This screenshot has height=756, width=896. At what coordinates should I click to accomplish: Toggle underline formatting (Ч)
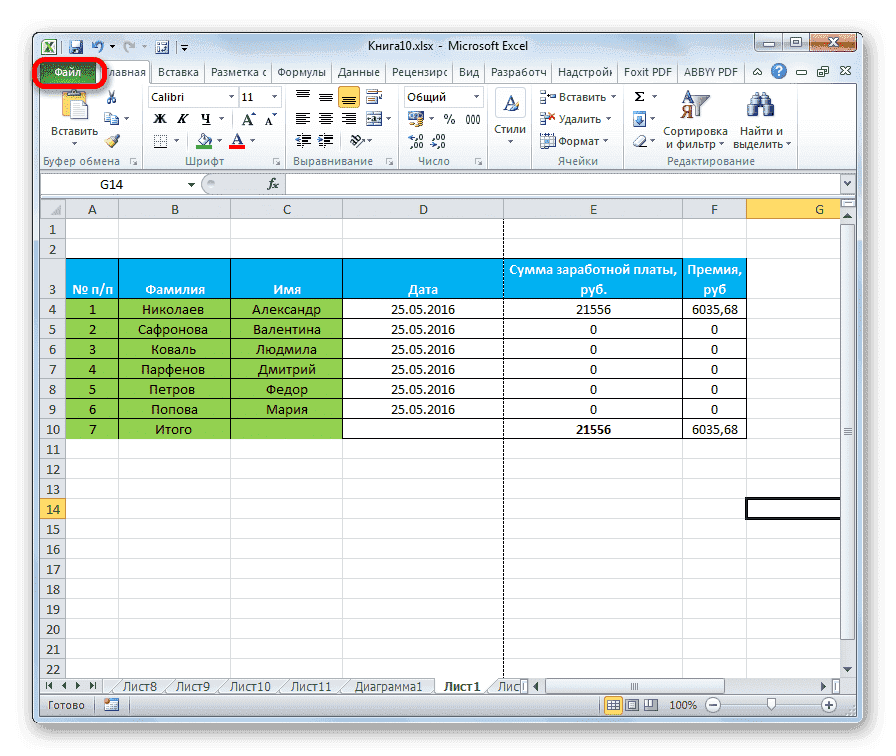pos(204,119)
